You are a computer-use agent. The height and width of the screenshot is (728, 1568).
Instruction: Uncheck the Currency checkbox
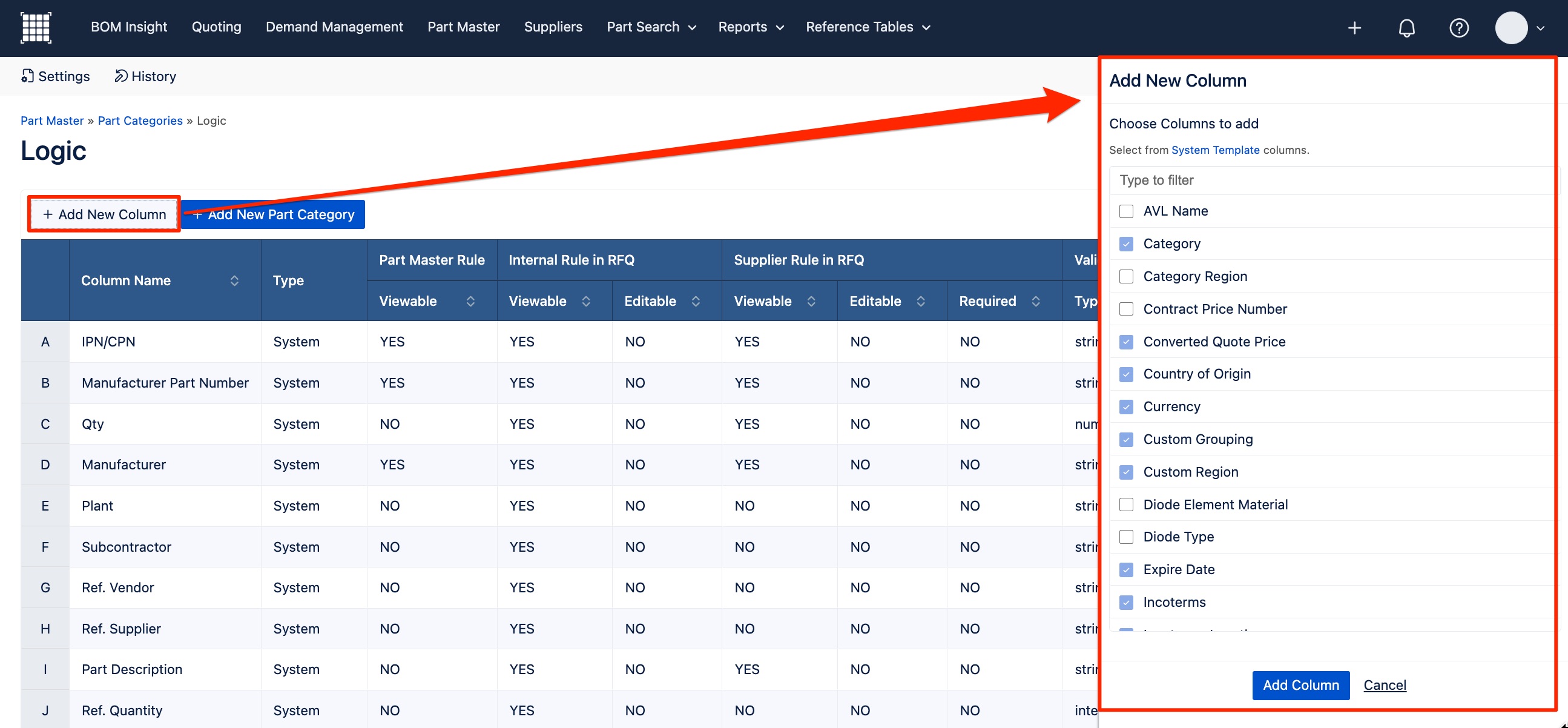coord(1126,407)
